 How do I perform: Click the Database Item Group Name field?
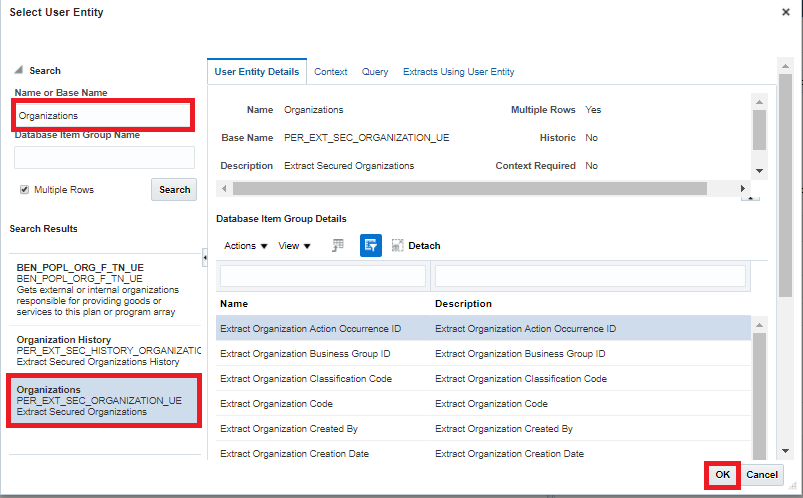pos(104,157)
